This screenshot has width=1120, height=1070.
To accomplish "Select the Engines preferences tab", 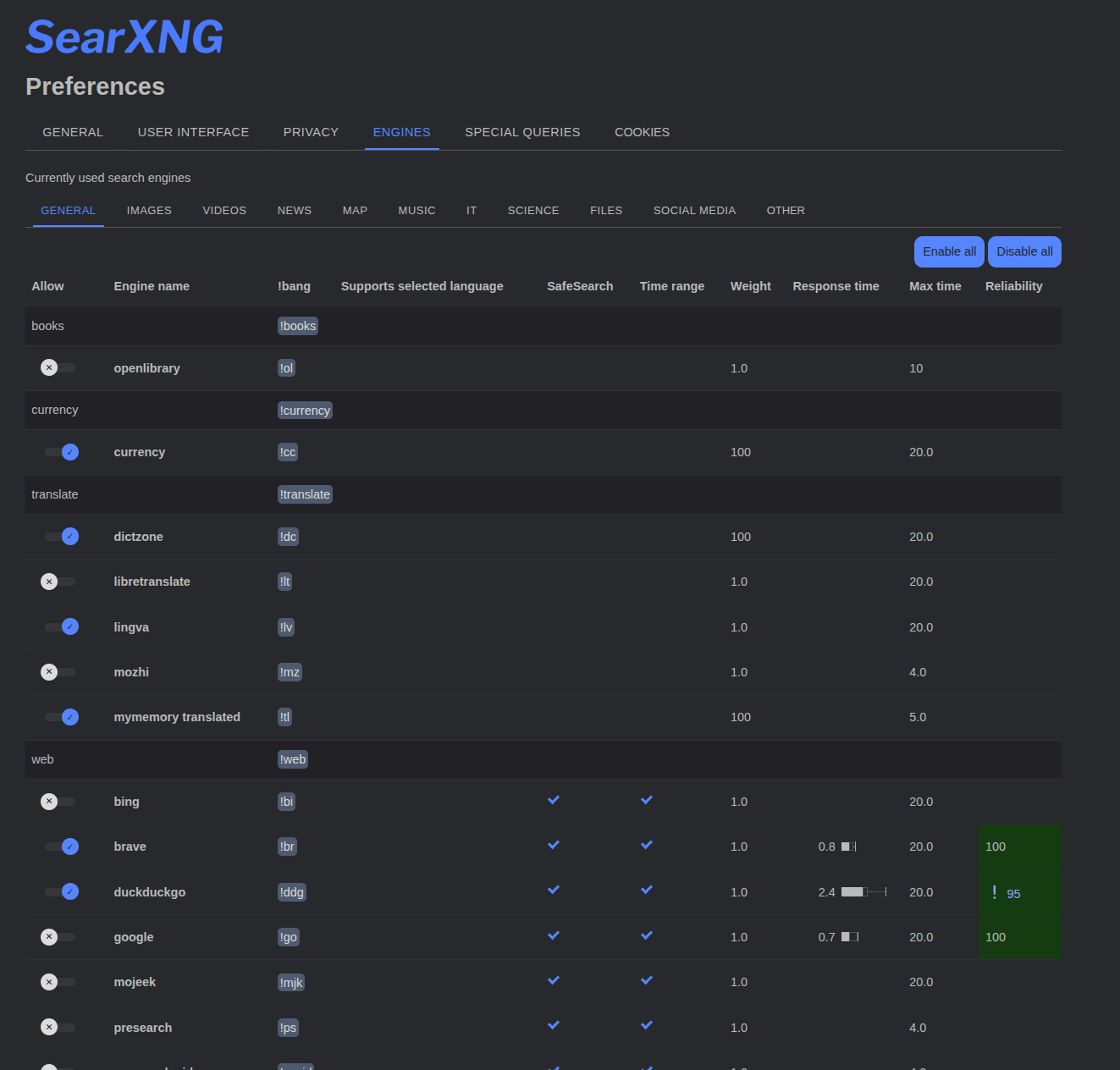I will pos(402,132).
